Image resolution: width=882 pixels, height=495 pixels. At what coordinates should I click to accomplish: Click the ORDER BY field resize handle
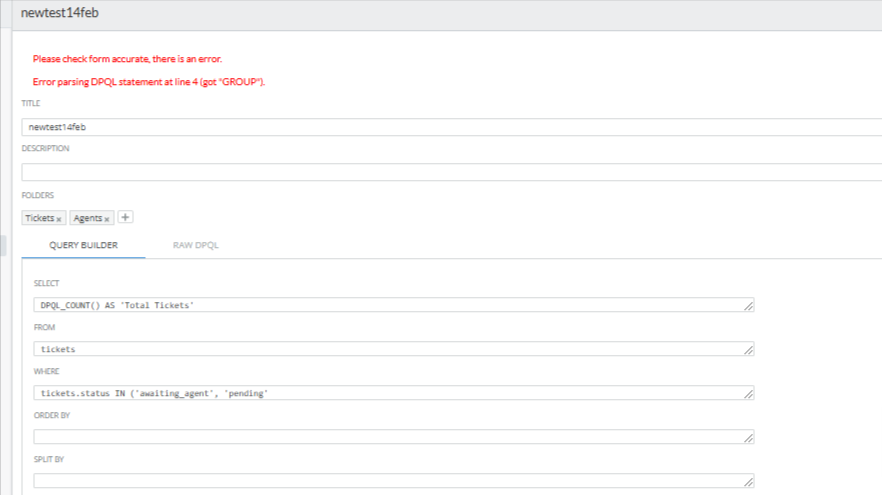pyautogui.click(x=748, y=438)
